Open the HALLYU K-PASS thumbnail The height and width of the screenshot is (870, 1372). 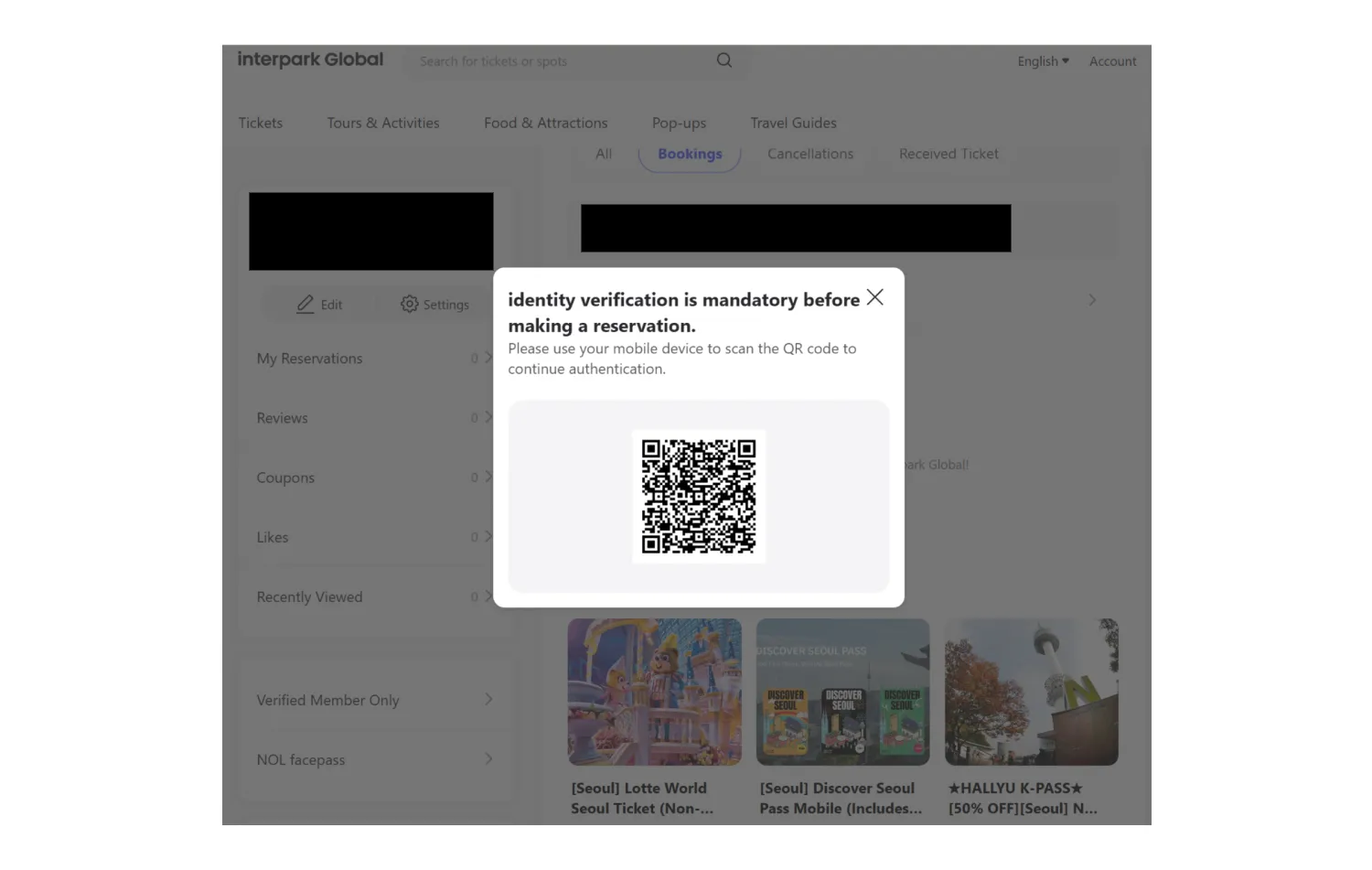pos(1032,692)
